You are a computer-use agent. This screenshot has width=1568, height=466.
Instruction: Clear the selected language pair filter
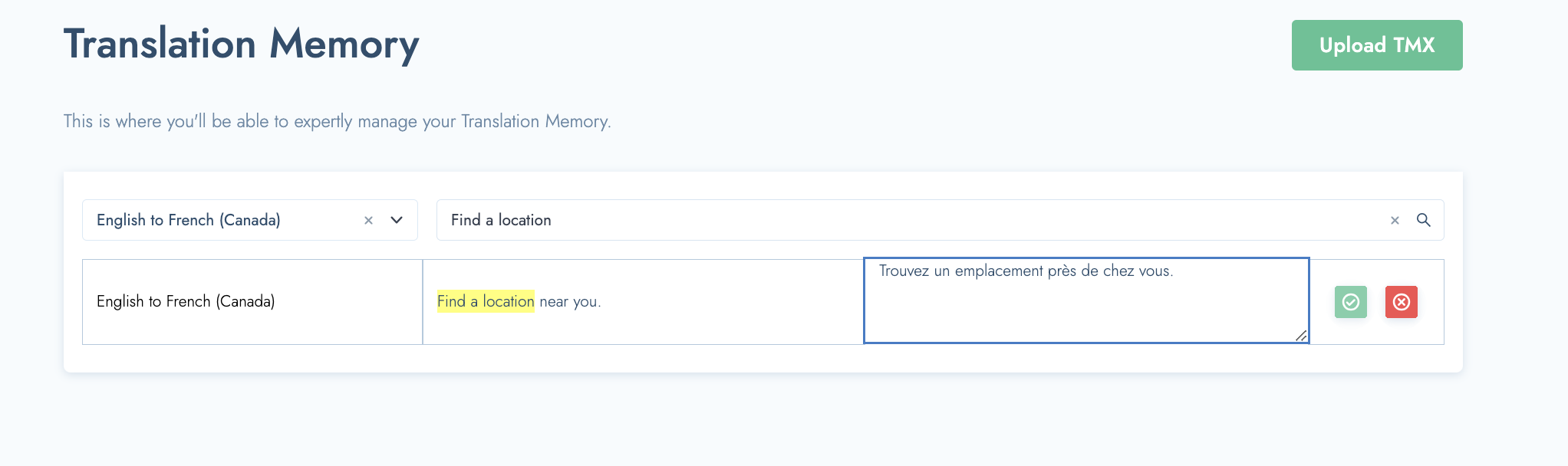click(368, 220)
